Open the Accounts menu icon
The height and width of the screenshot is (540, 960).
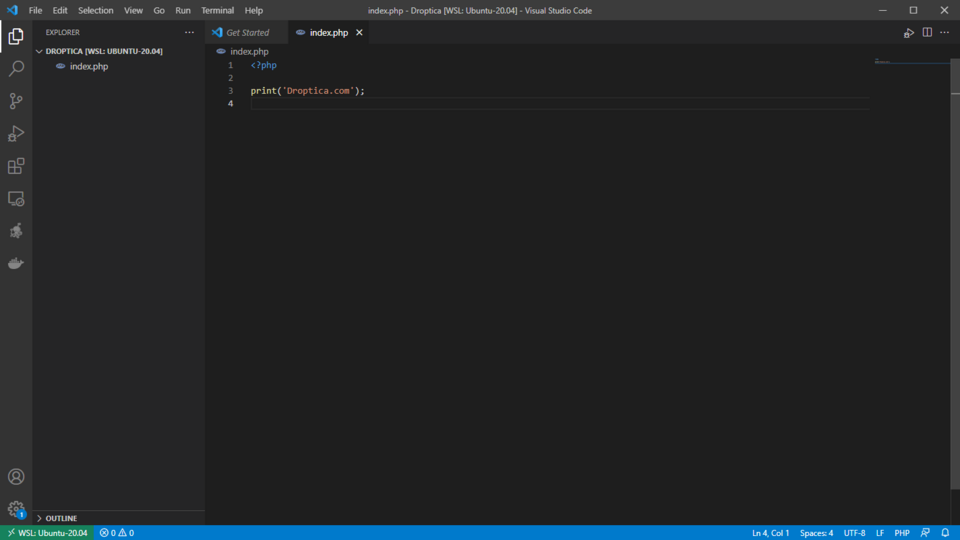(16, 476)
